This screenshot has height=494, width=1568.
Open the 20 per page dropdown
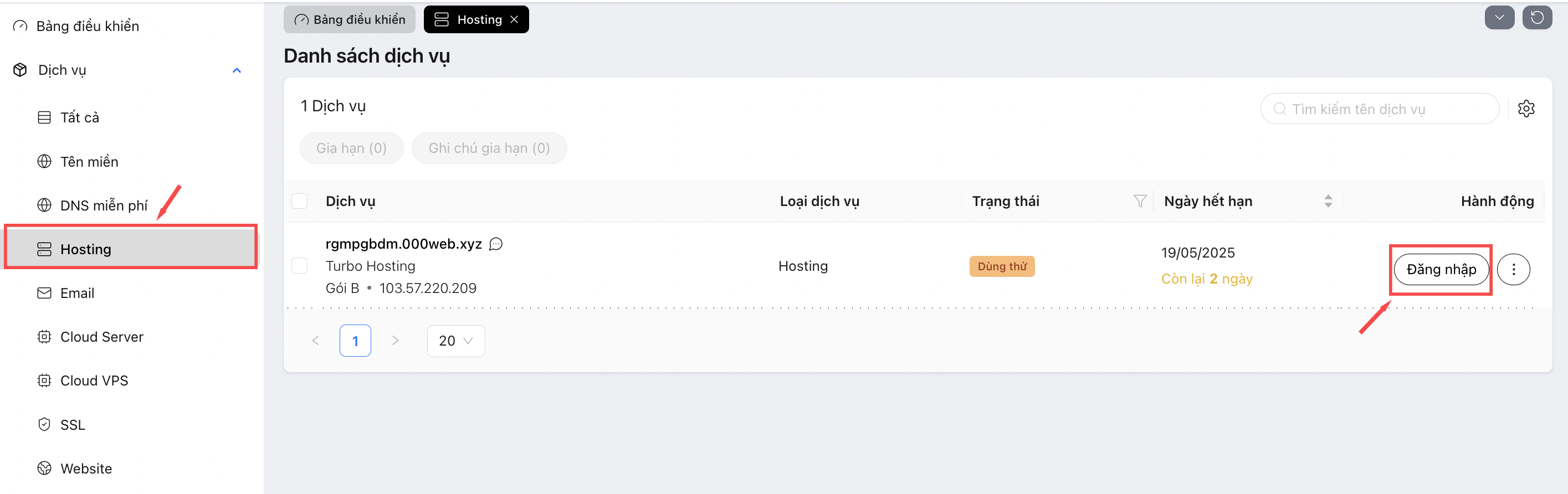pos(456,341)
